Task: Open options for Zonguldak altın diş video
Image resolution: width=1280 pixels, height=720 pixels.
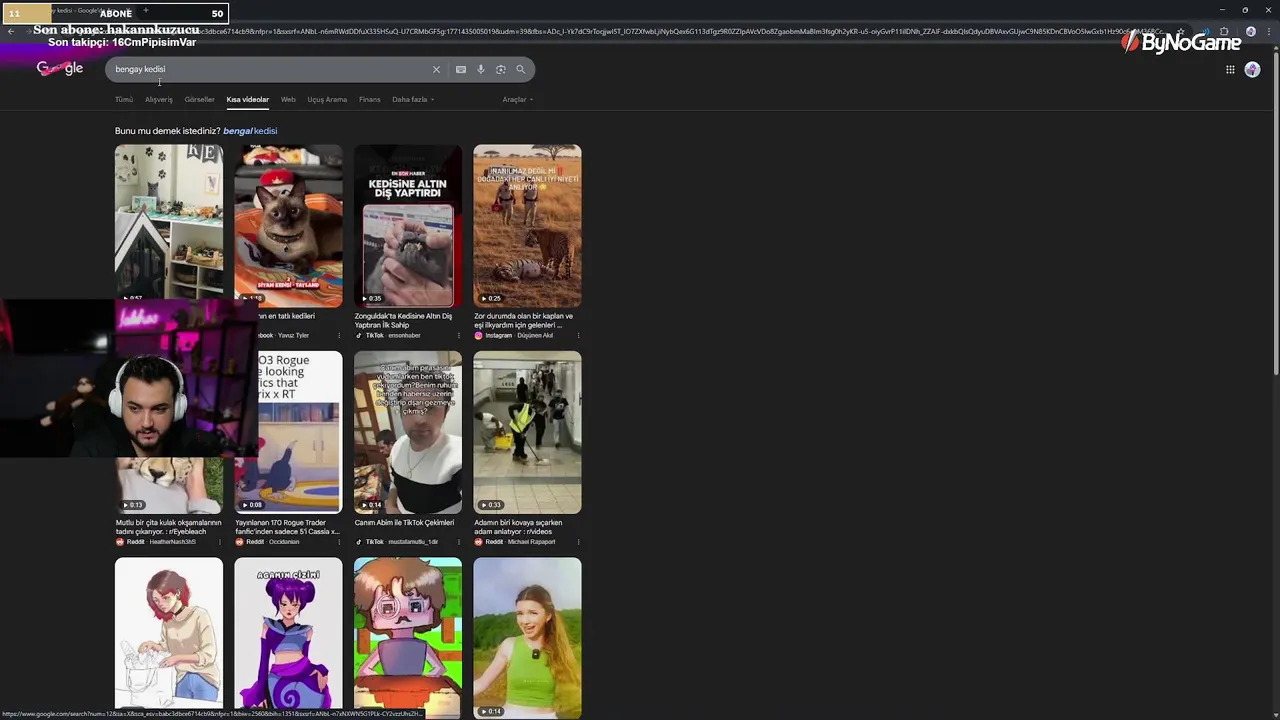Action: (x=459, y=335)
